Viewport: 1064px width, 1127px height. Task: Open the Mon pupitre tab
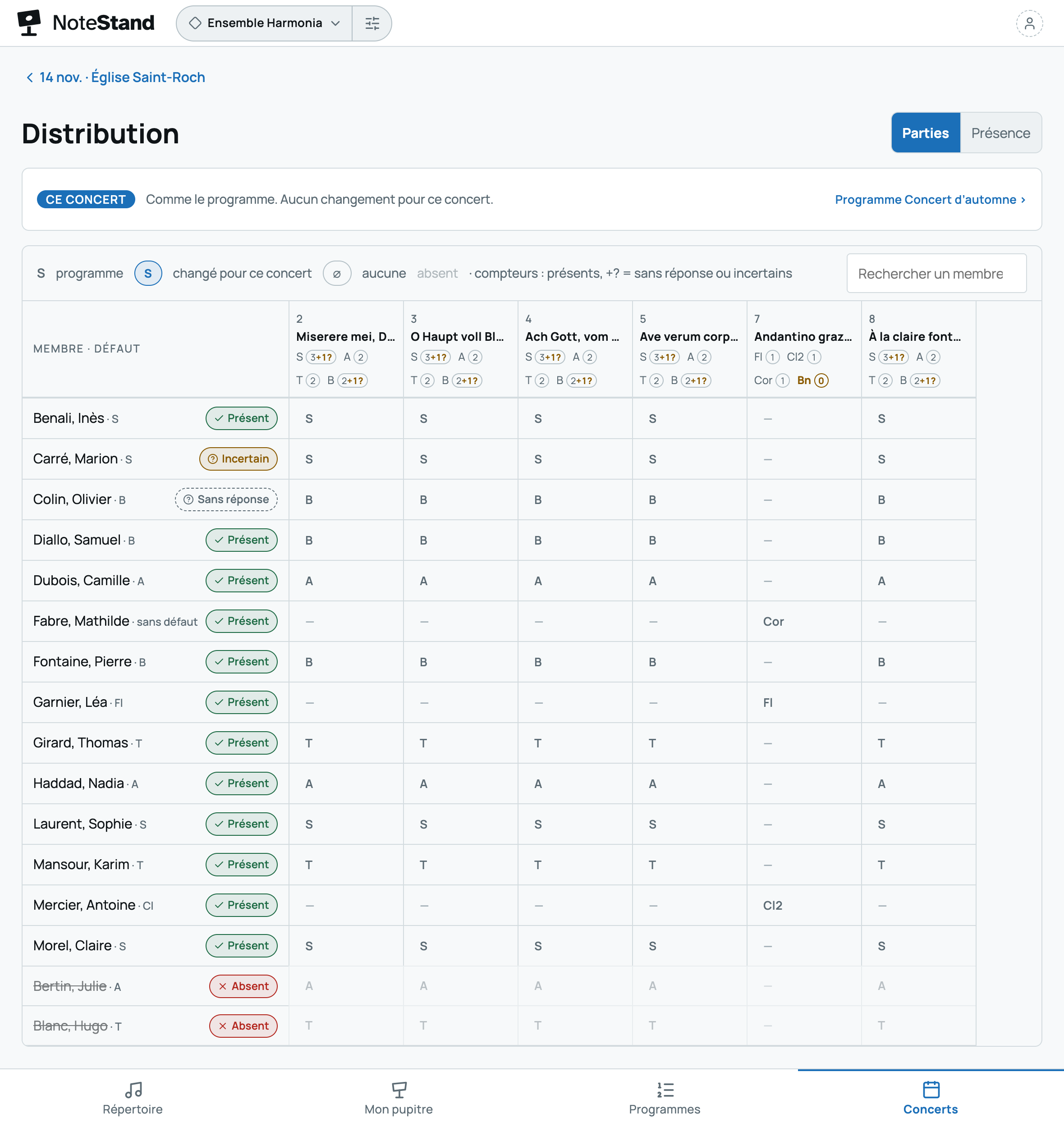click(399, 1098)
